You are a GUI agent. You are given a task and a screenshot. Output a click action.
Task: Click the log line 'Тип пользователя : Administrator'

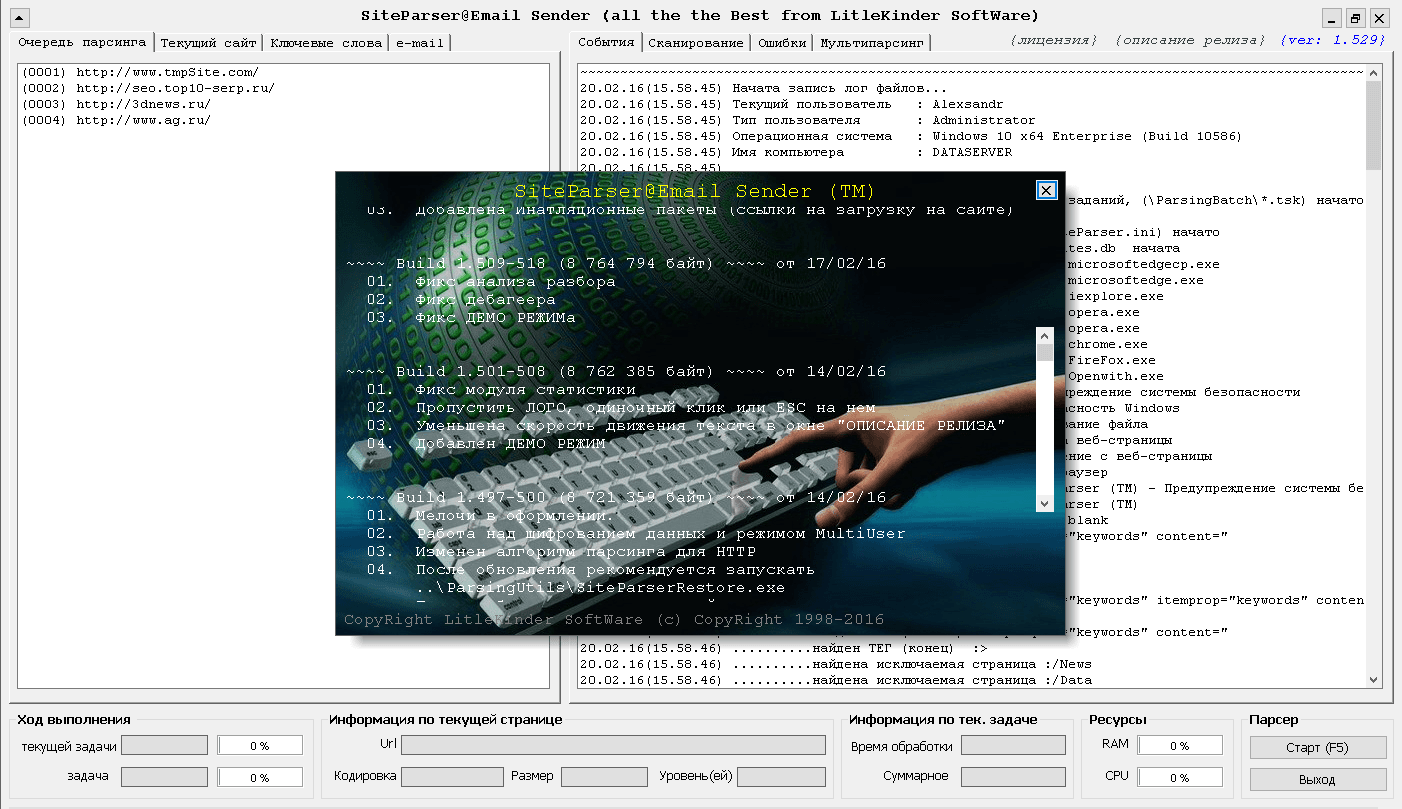807,120
